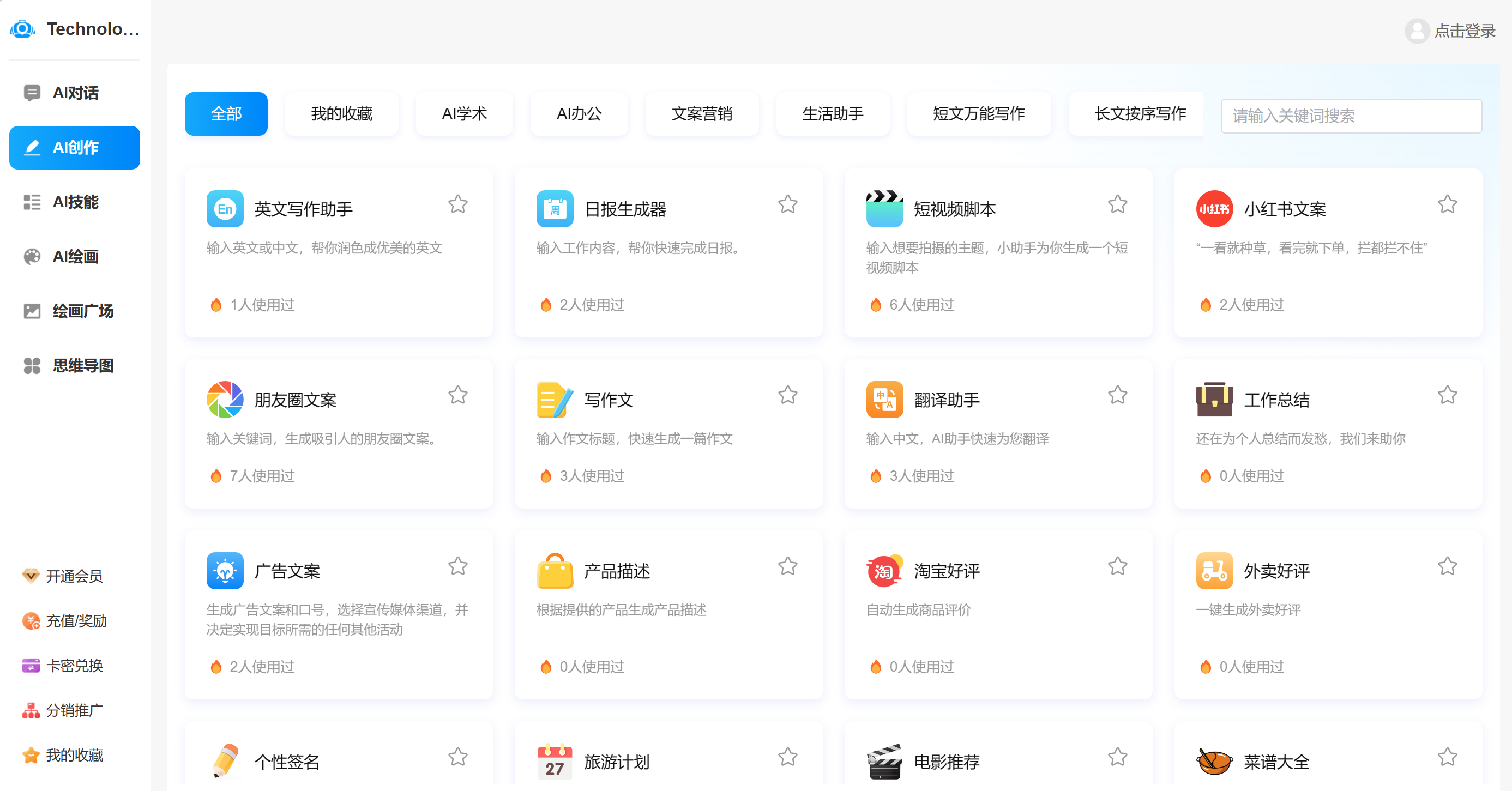The image size is (1512, 791).
Task: Switch to the 短文万能写作 tab
Action: pos(979,114)
